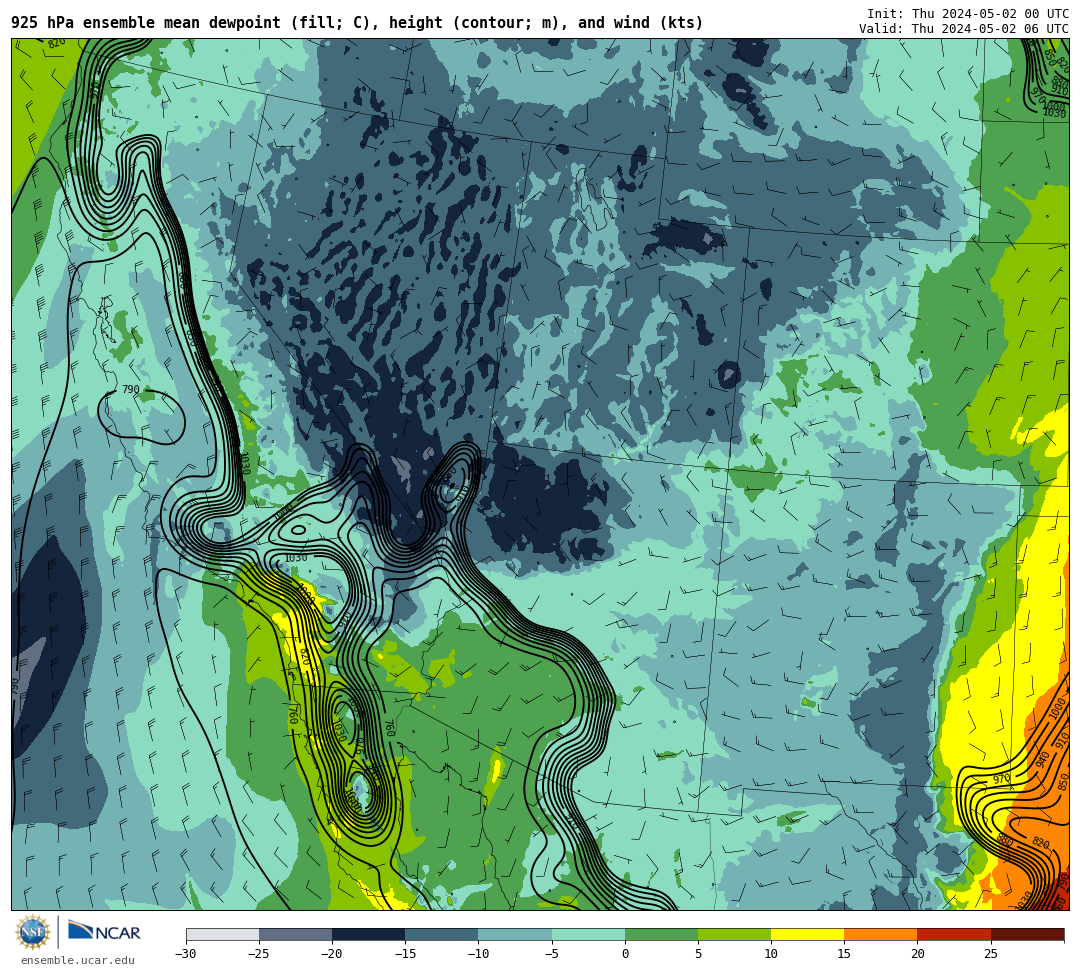This screenshot has width=1080, height=973.
Task: Click the 790 contour label inside the closed oval
Action: point(131,390)
